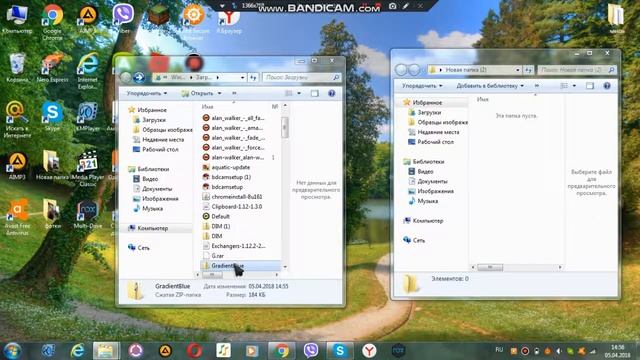Open the AIMP3 desktop shortcut

[17, 166]
